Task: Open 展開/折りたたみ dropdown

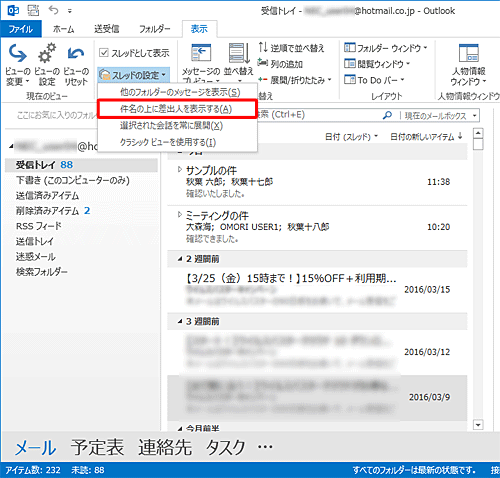Action: 295,80
